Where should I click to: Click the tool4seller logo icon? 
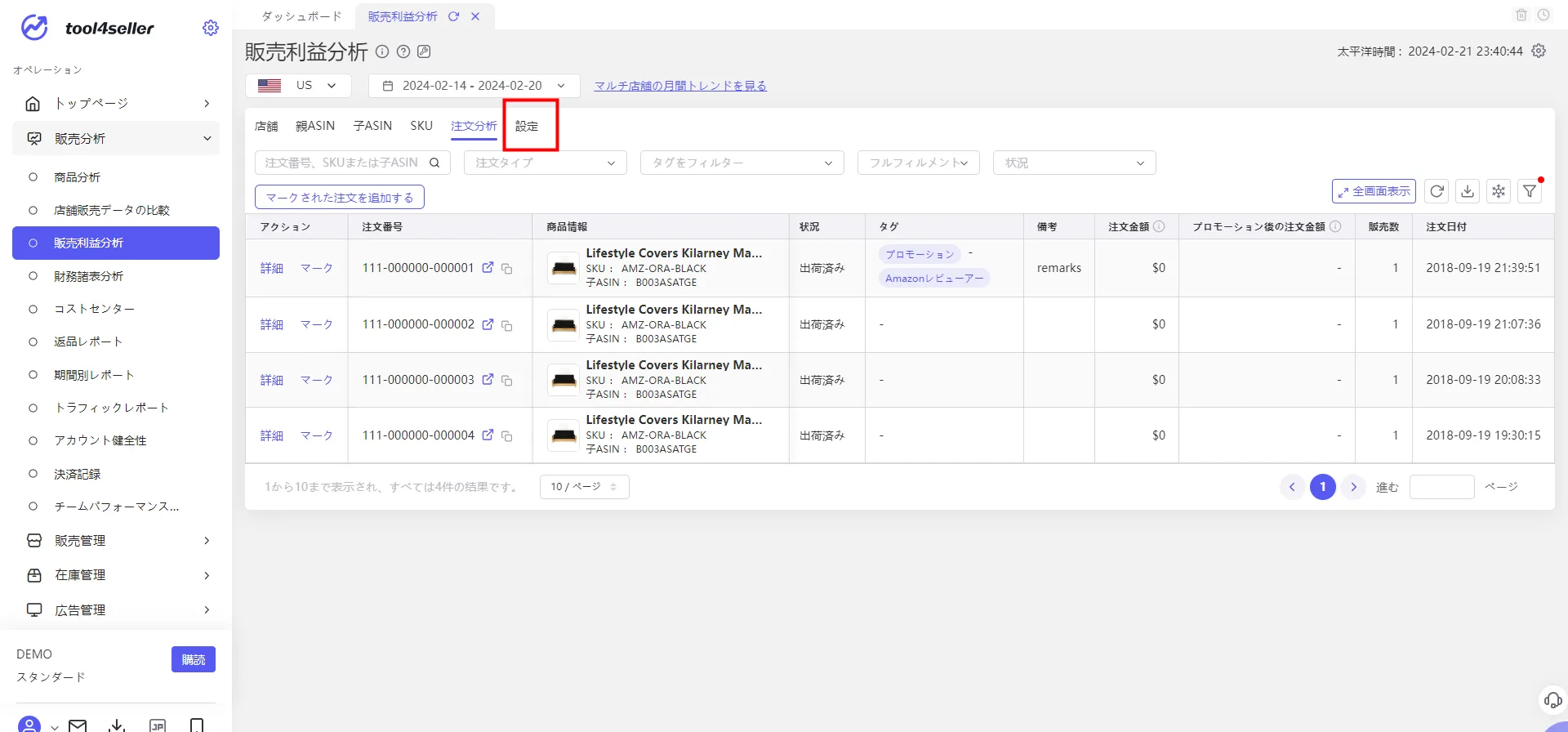34,28
